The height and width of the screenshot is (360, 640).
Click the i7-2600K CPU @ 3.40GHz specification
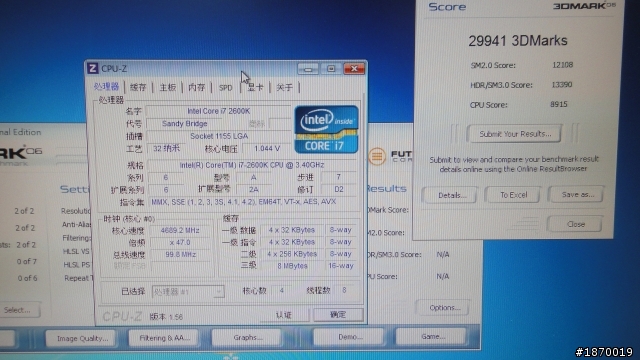click(x=252, y=165)
